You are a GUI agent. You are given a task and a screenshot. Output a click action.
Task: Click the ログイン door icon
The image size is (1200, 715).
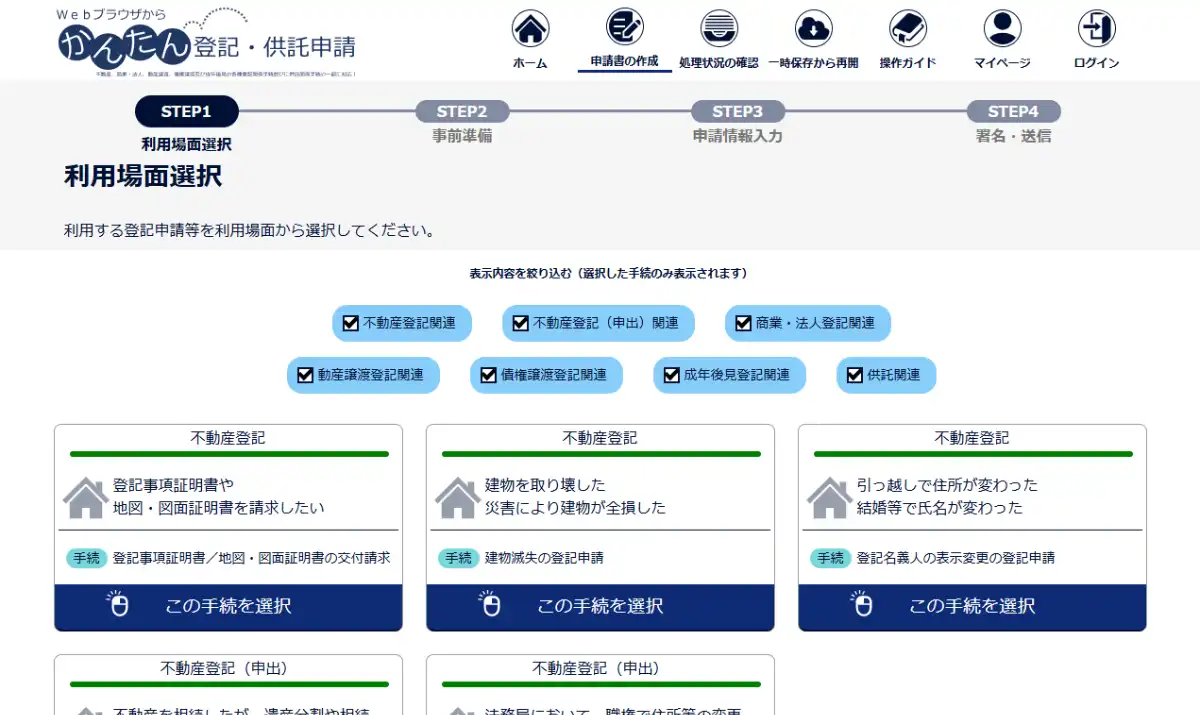pos(1097,28)
